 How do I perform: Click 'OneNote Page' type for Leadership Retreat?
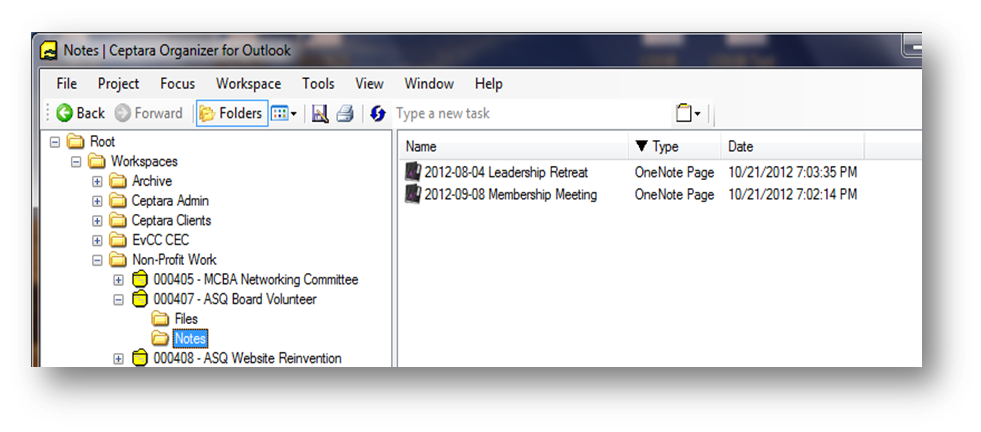tap(674, 172)
